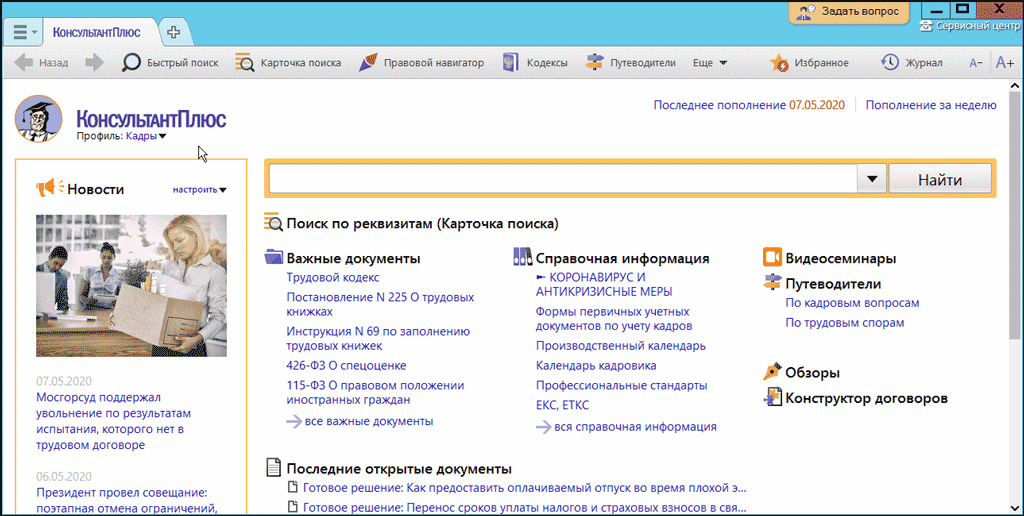The height and width of the screenshot is (516, 1024).
Task: Open Производственный календарь
Action: 620,346
